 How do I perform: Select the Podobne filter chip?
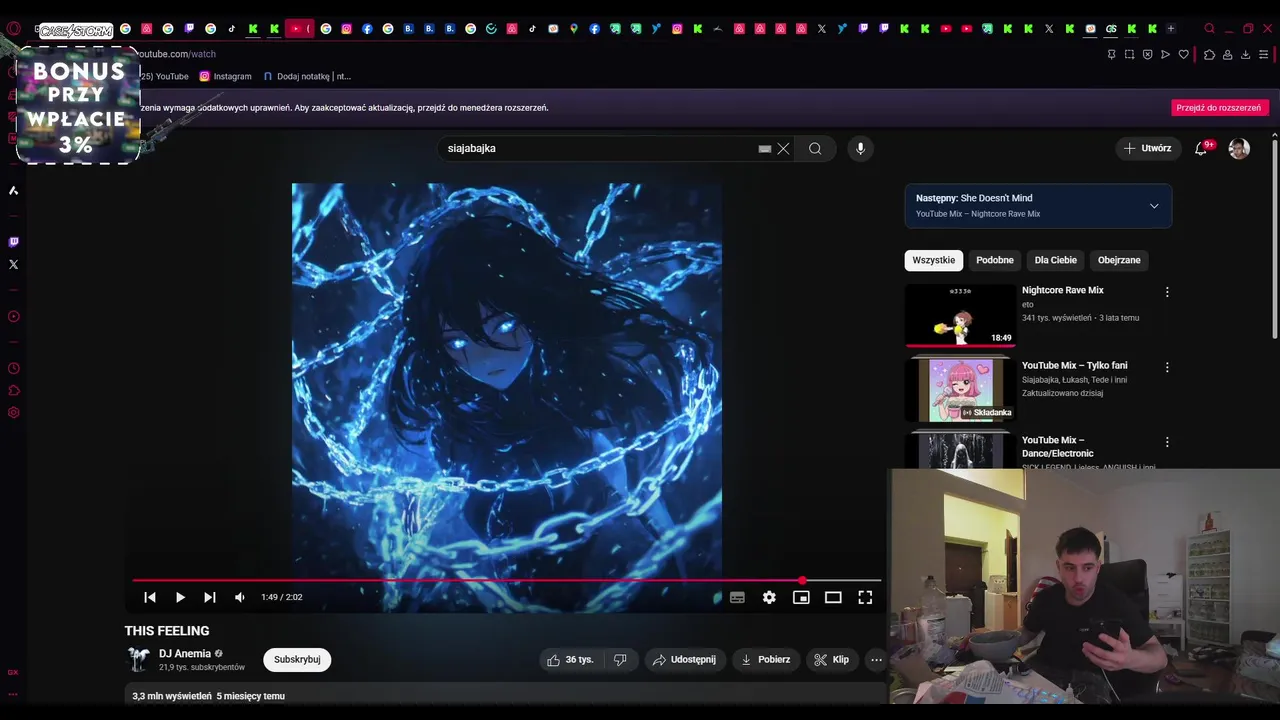(995, 260)
